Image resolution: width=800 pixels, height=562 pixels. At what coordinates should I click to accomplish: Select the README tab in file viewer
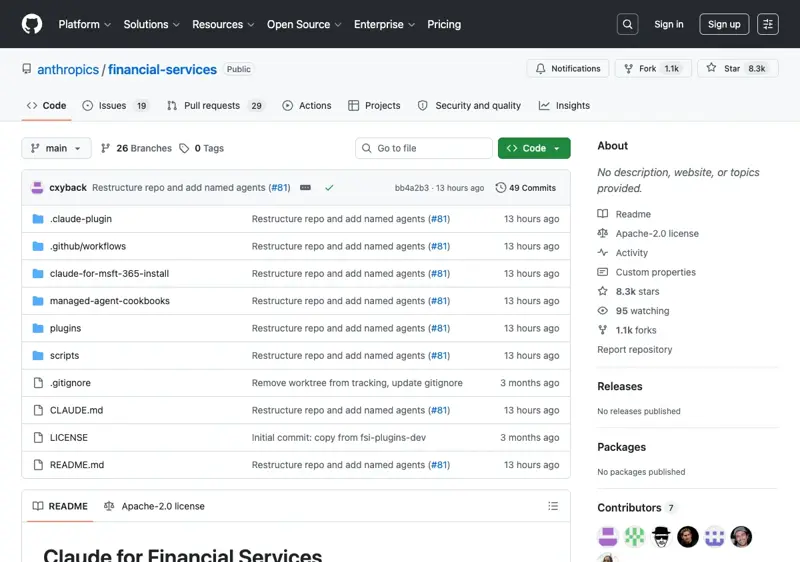pyautogui.click(x=60, y=506)
